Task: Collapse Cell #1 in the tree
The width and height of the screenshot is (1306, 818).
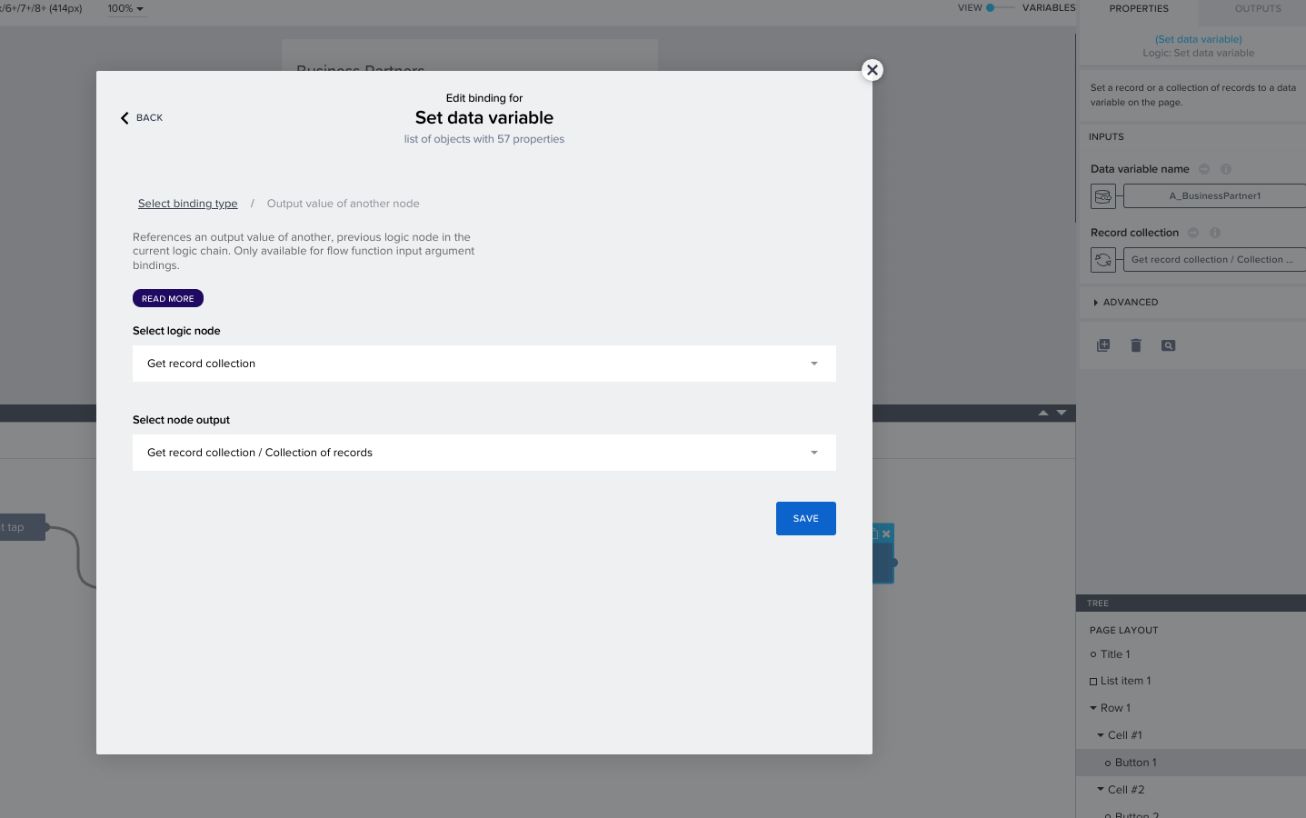Action: point(1101,735)
